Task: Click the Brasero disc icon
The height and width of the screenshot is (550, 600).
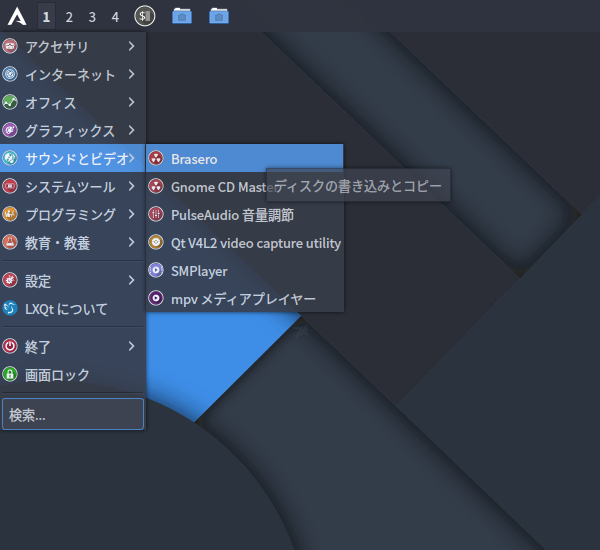Action: 156,158
